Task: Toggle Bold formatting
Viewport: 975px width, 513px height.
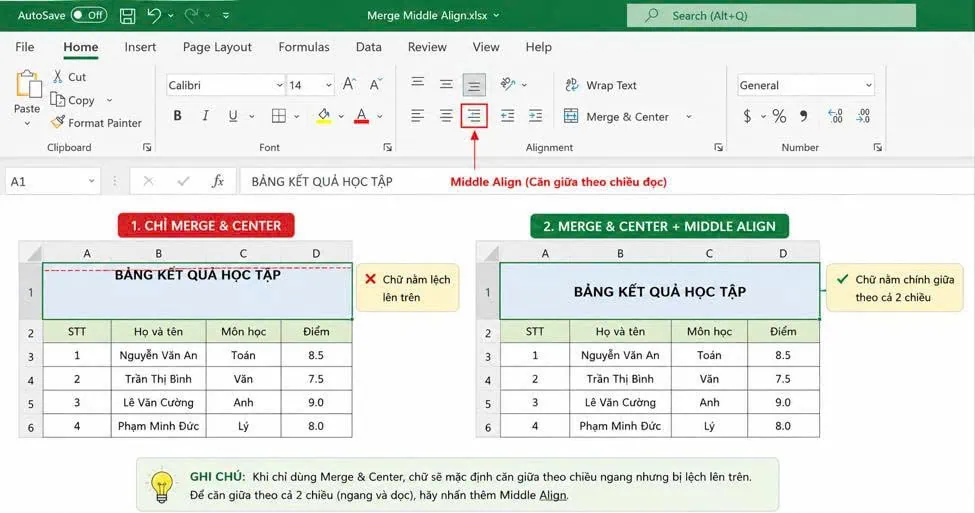Action: [177, 116]
